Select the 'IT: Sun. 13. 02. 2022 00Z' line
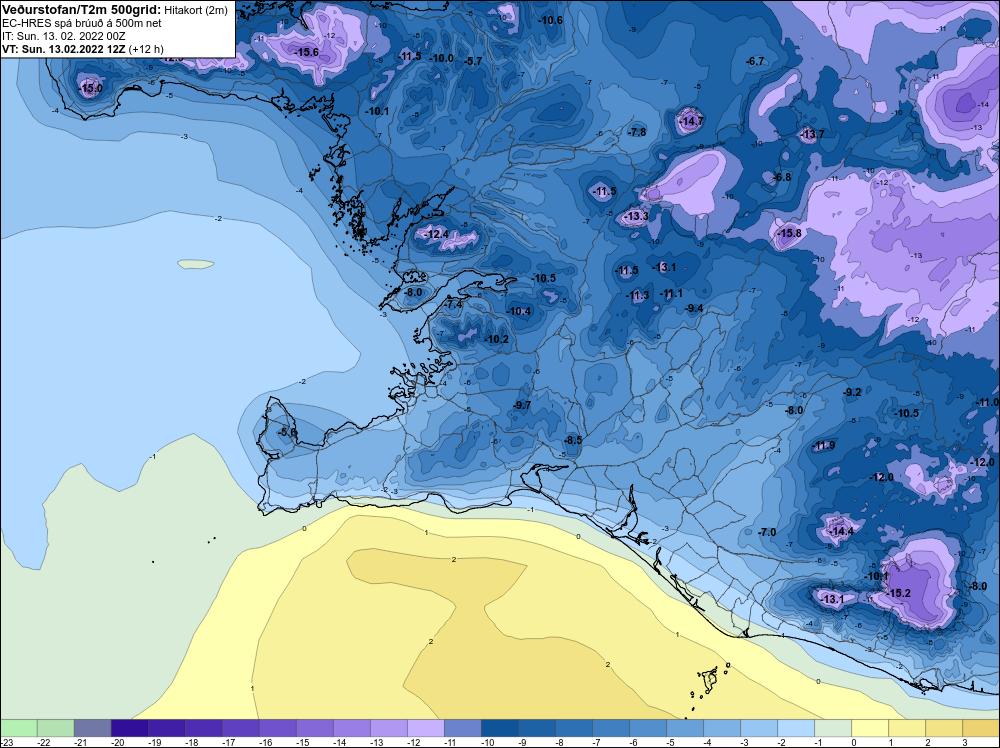 pos(64,36)
